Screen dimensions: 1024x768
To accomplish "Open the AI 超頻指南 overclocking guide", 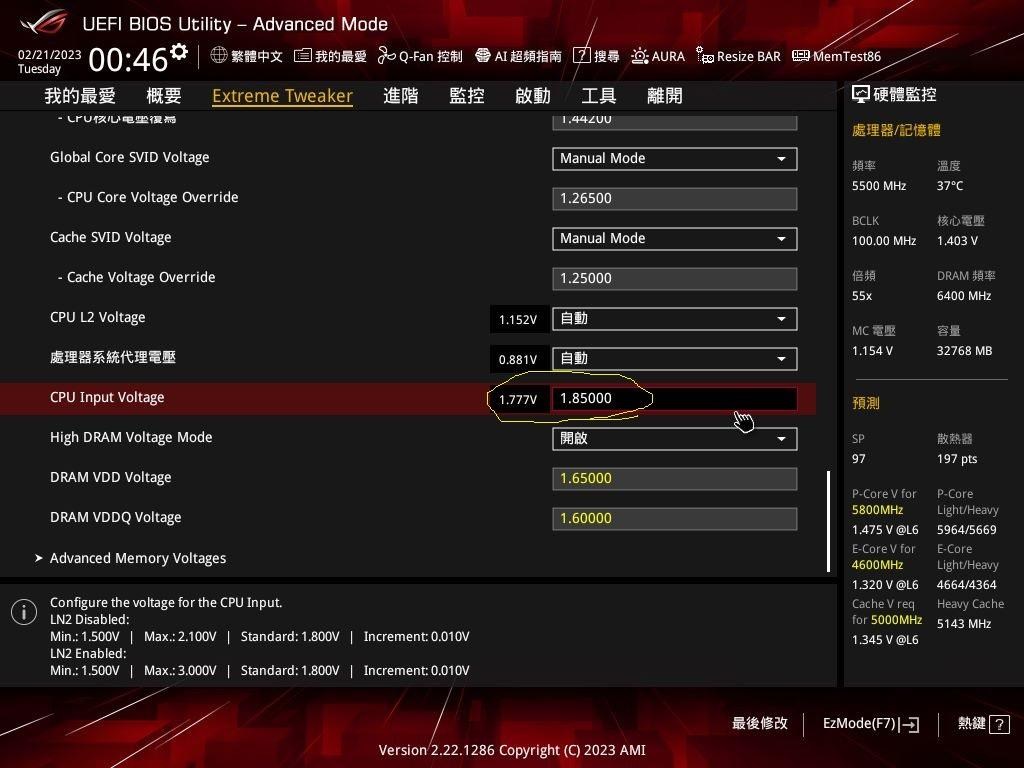I will 519,56.
